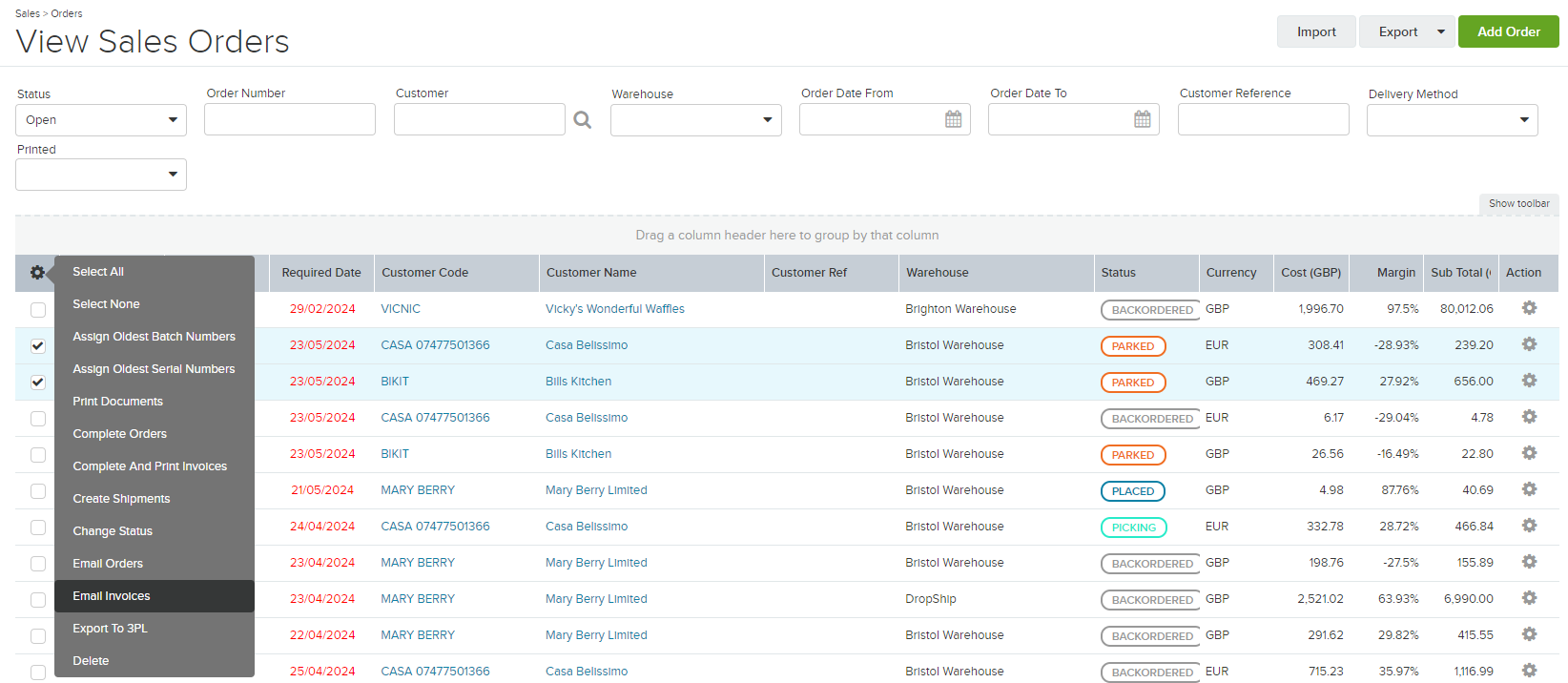Click the PICKING status badge
The height and width of the screenshot is (683, 1568).
pos(1133,528)
